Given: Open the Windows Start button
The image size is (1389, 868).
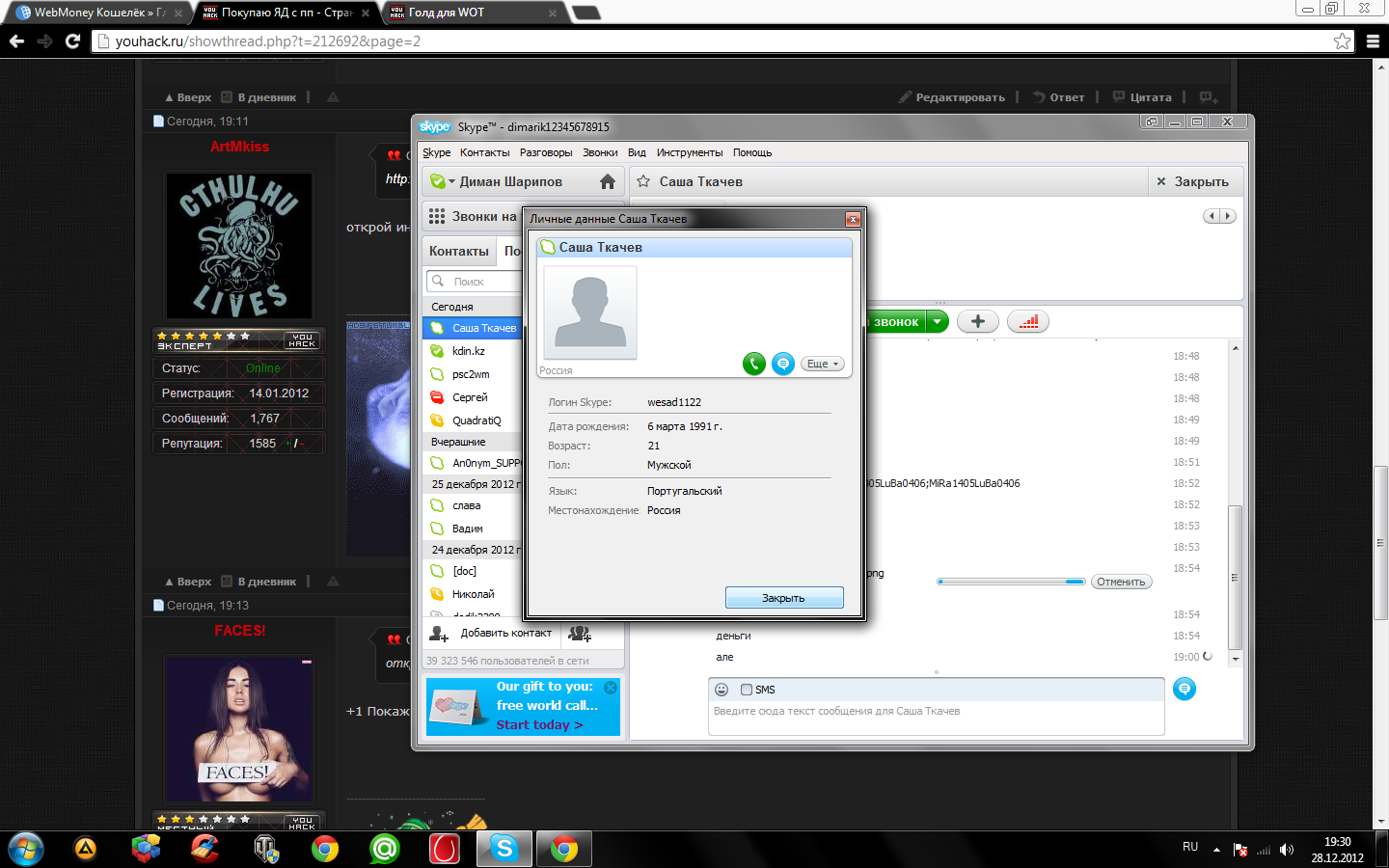Looking at the screenshot, I should tap(26, 849).
